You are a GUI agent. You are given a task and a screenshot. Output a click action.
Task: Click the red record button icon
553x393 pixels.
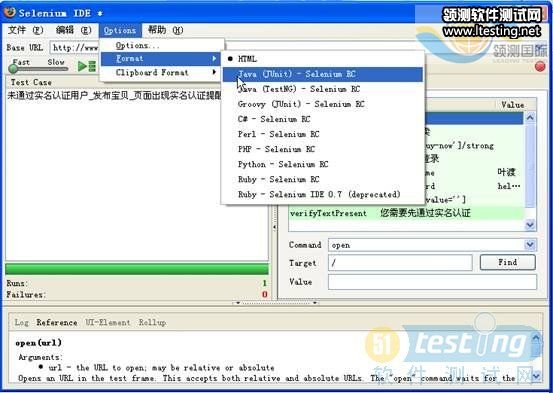[x=540, y=66]
